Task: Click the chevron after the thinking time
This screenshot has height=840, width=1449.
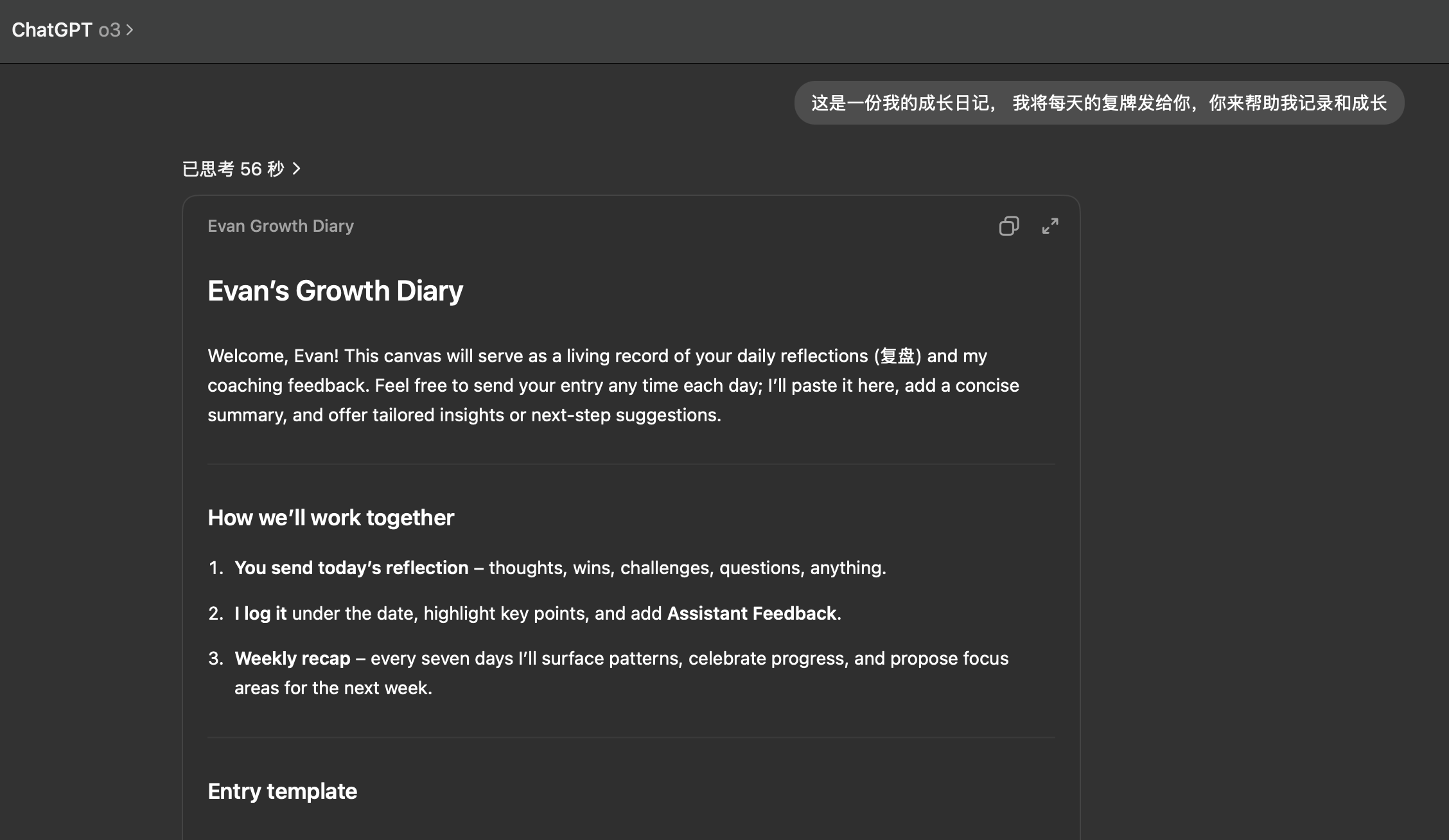Action: [x=297, y=169]
